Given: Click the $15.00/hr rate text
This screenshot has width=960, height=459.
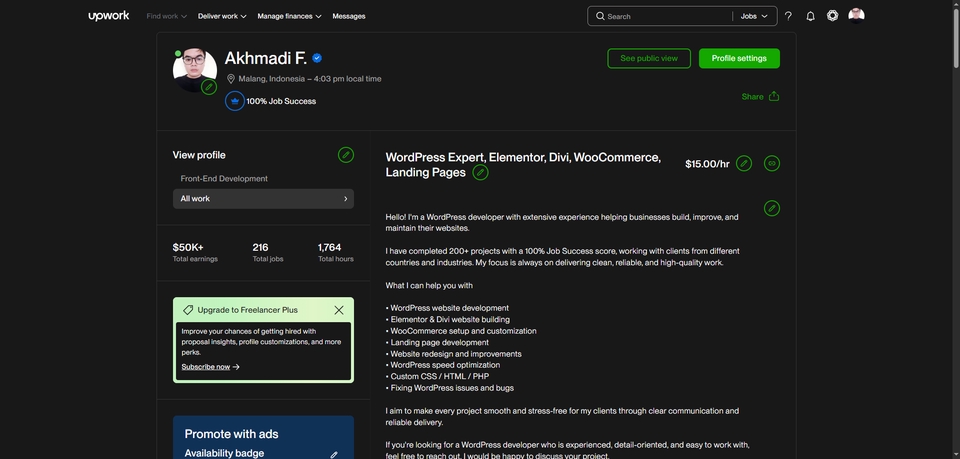Looking at the screenshot, I should point(707,163).
